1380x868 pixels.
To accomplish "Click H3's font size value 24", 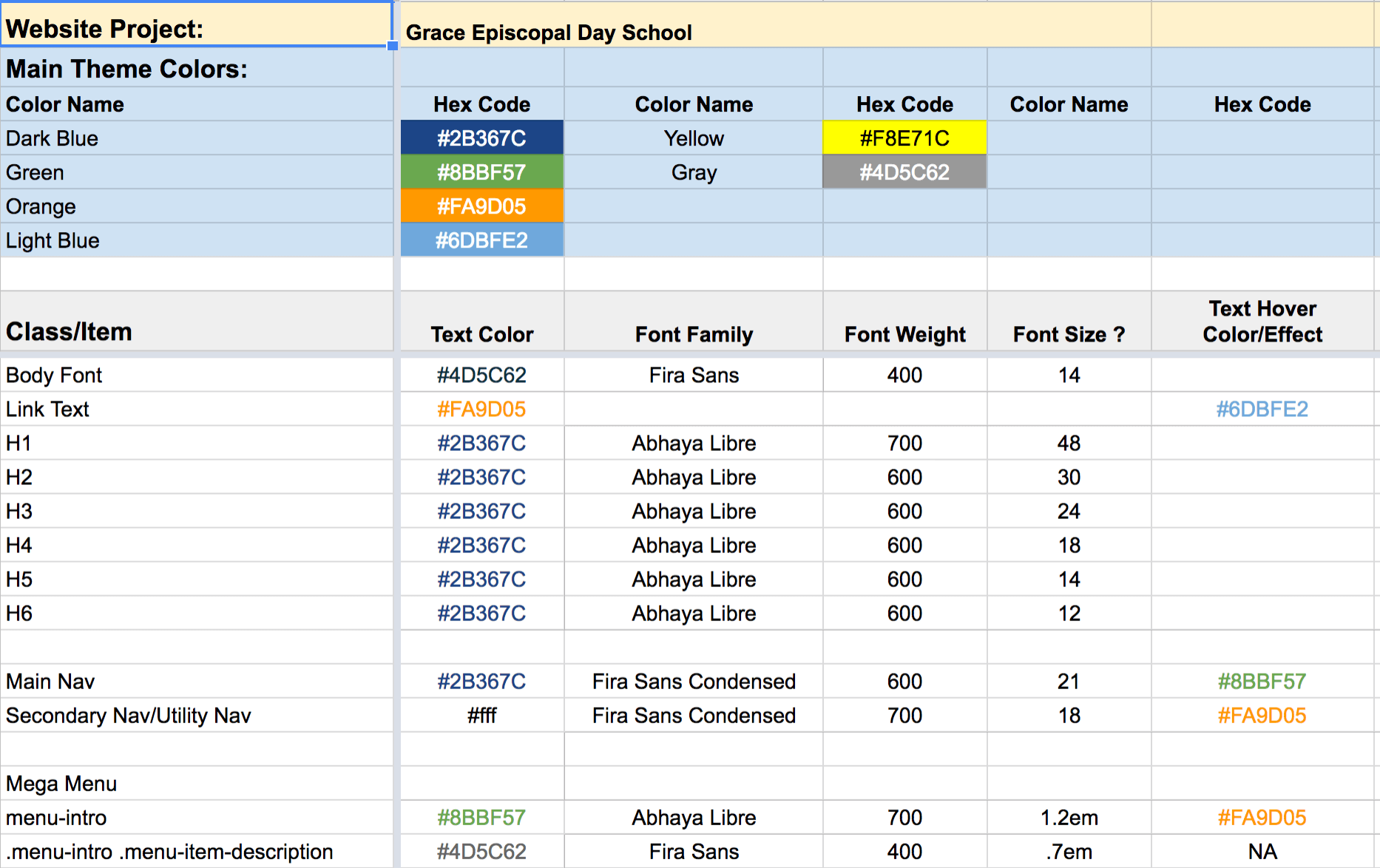I will 1069,511.
